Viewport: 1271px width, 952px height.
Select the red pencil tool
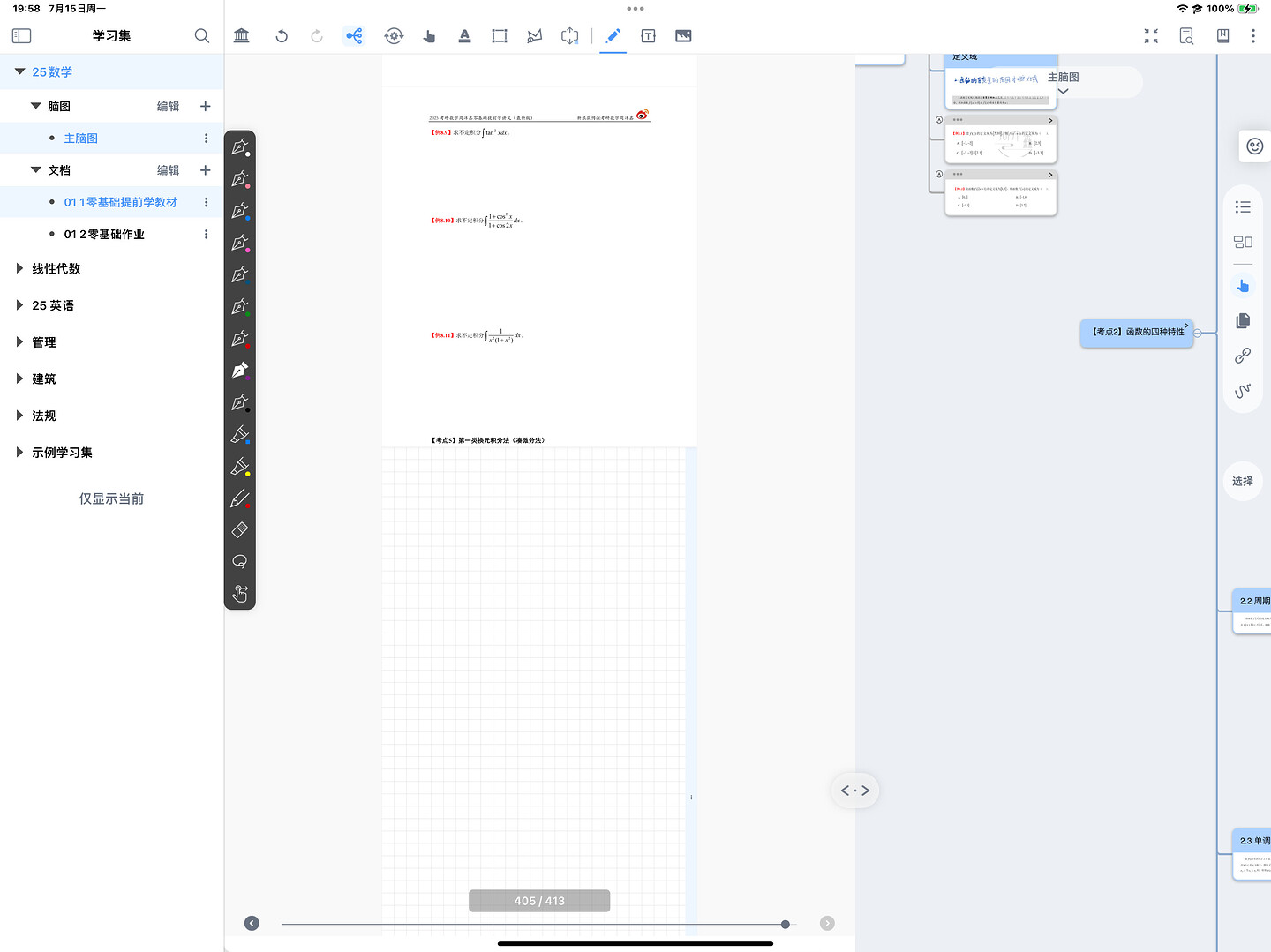tap(240, 498)
